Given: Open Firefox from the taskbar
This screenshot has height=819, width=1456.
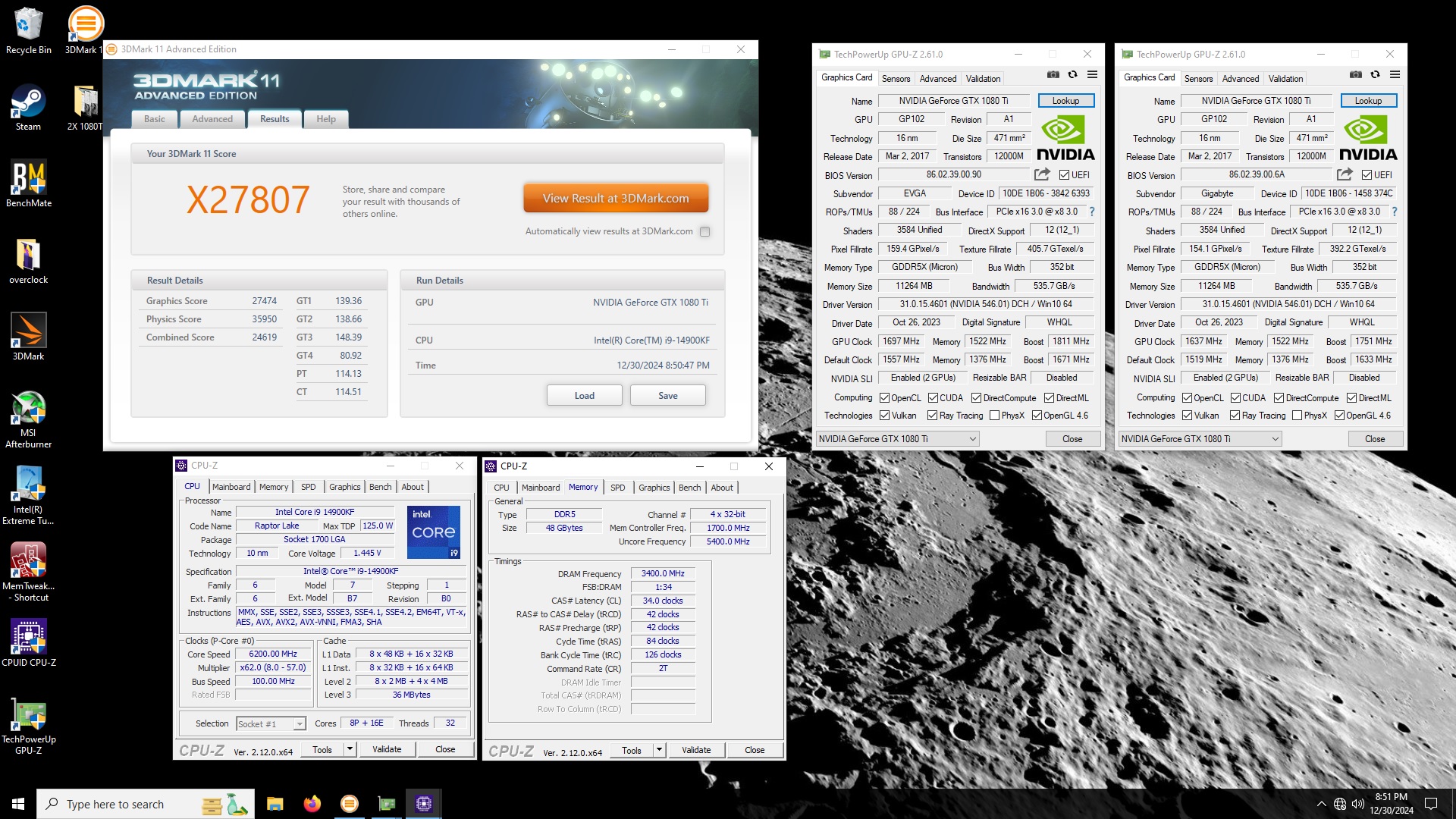Looking at the screenshot, I should click(x=312, y=804).
